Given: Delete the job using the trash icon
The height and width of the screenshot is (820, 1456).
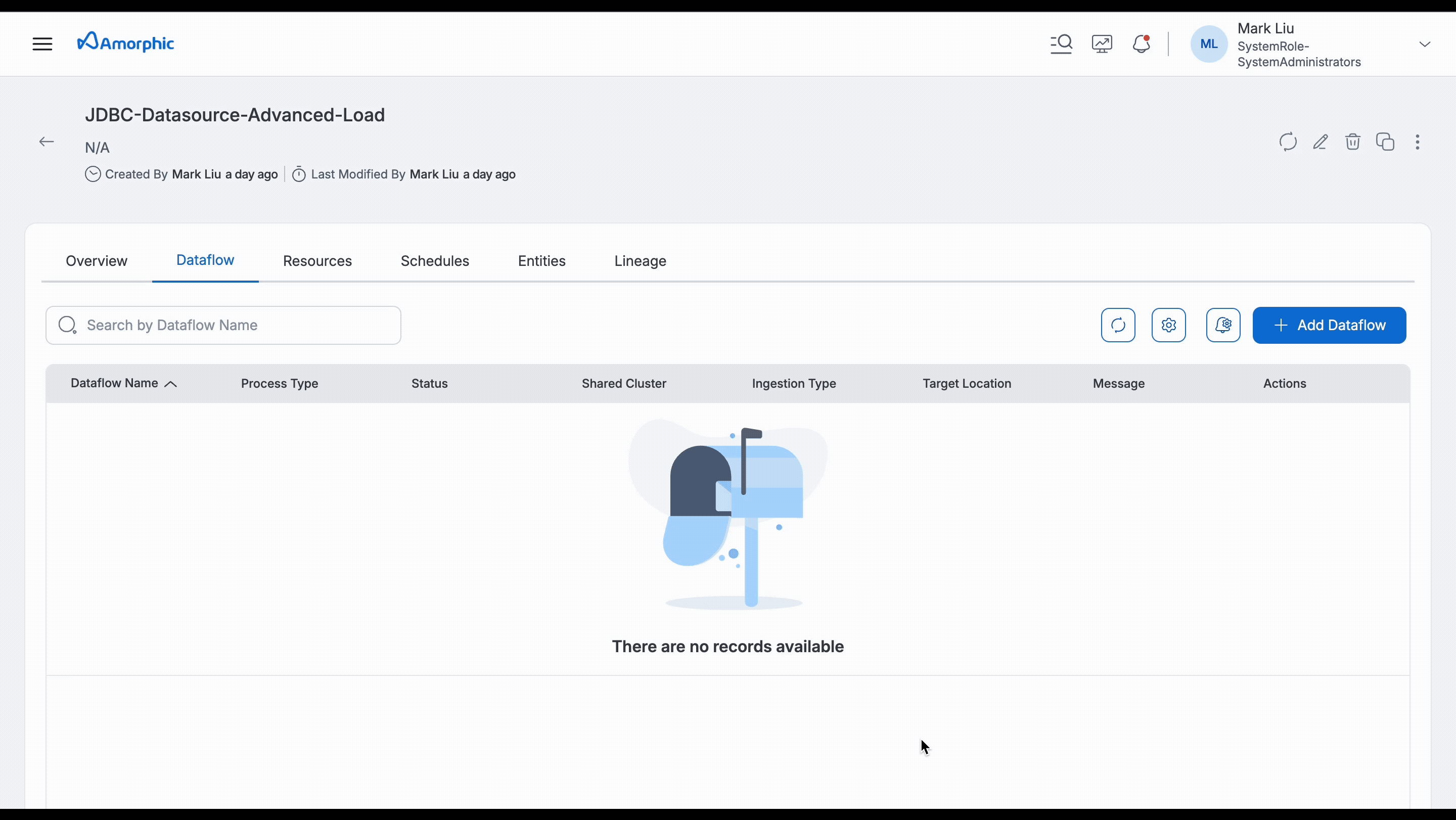Looking at the screenshot, I should pyautogui.click(x=1352, y=142).
